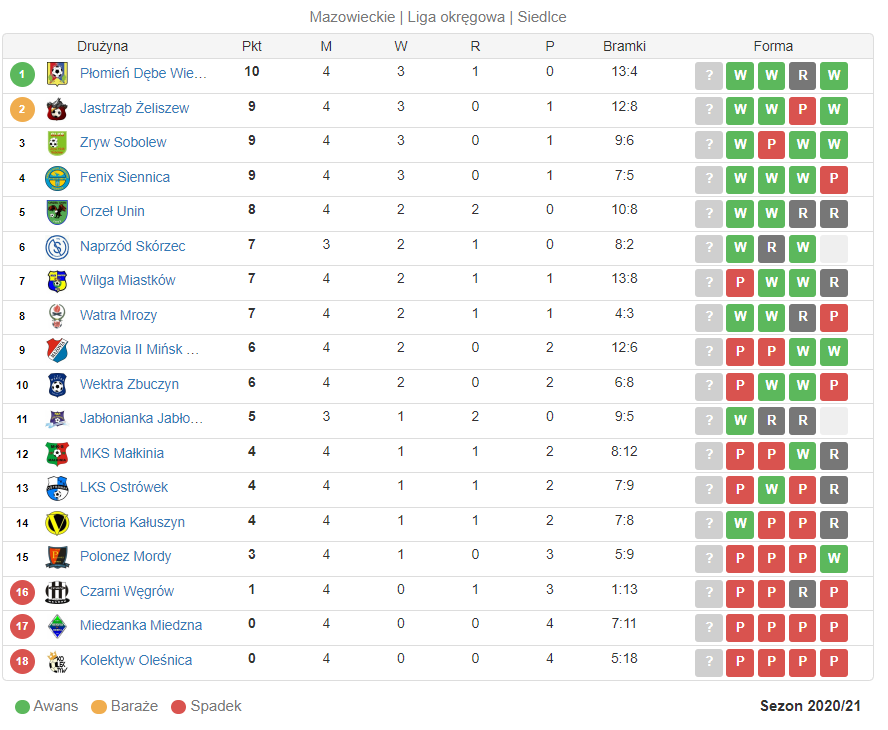Select the Victoria Kałuszyn crest icon
This screenshot has height=730, width=888.
[x=57, y=523]
